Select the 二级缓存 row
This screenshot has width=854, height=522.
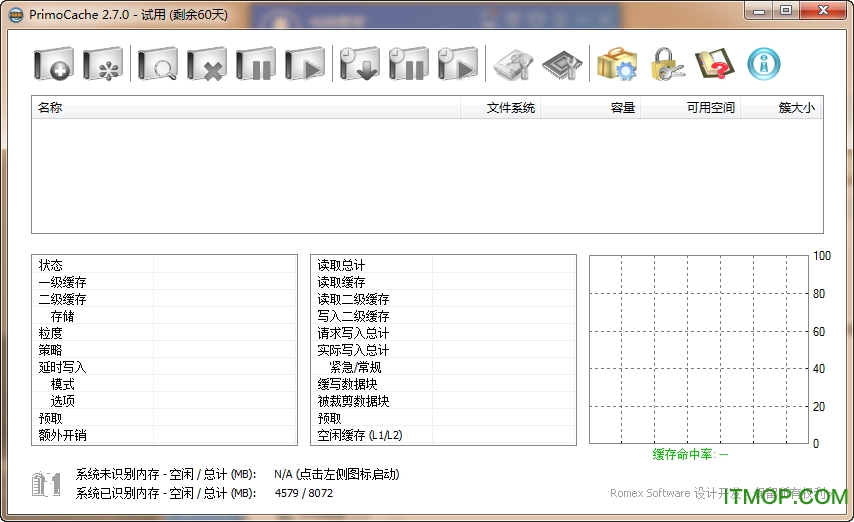164,299
